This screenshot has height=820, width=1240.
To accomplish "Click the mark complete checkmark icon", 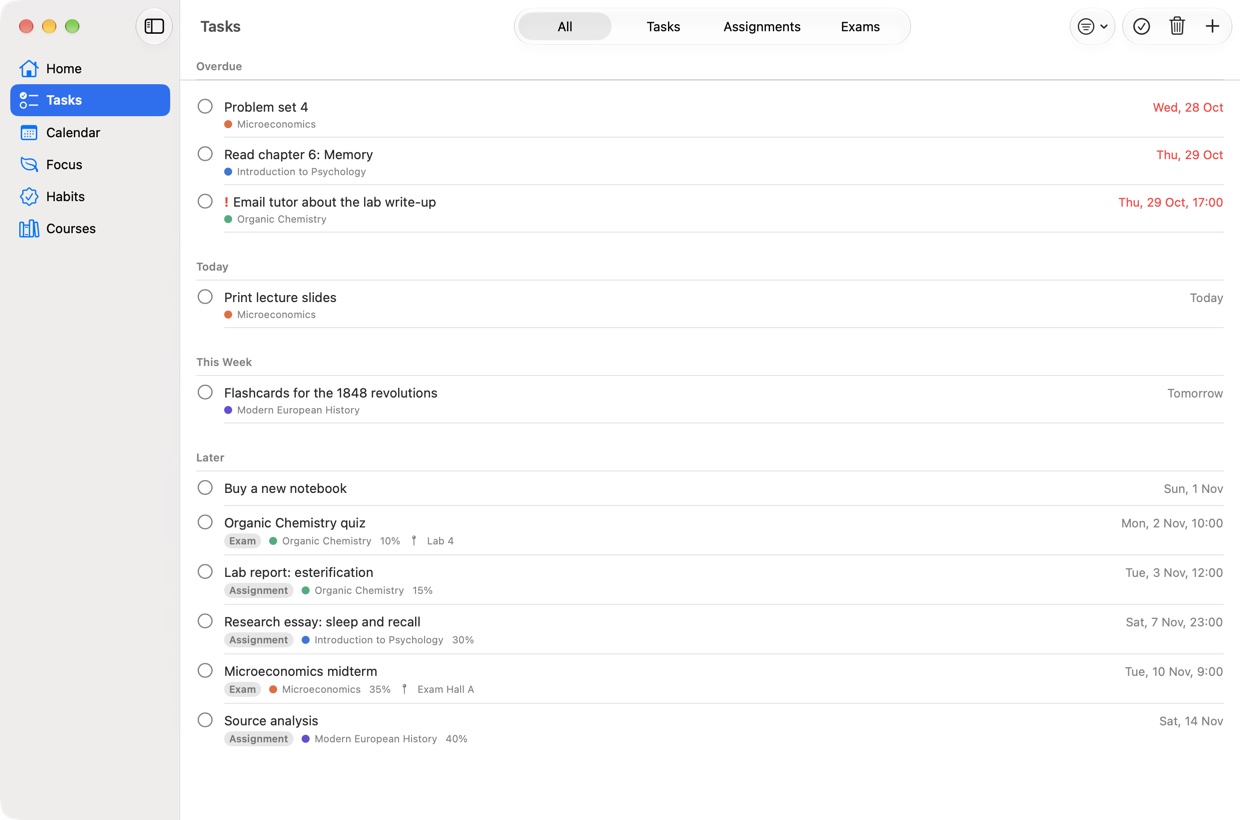I will point(1141,27).
